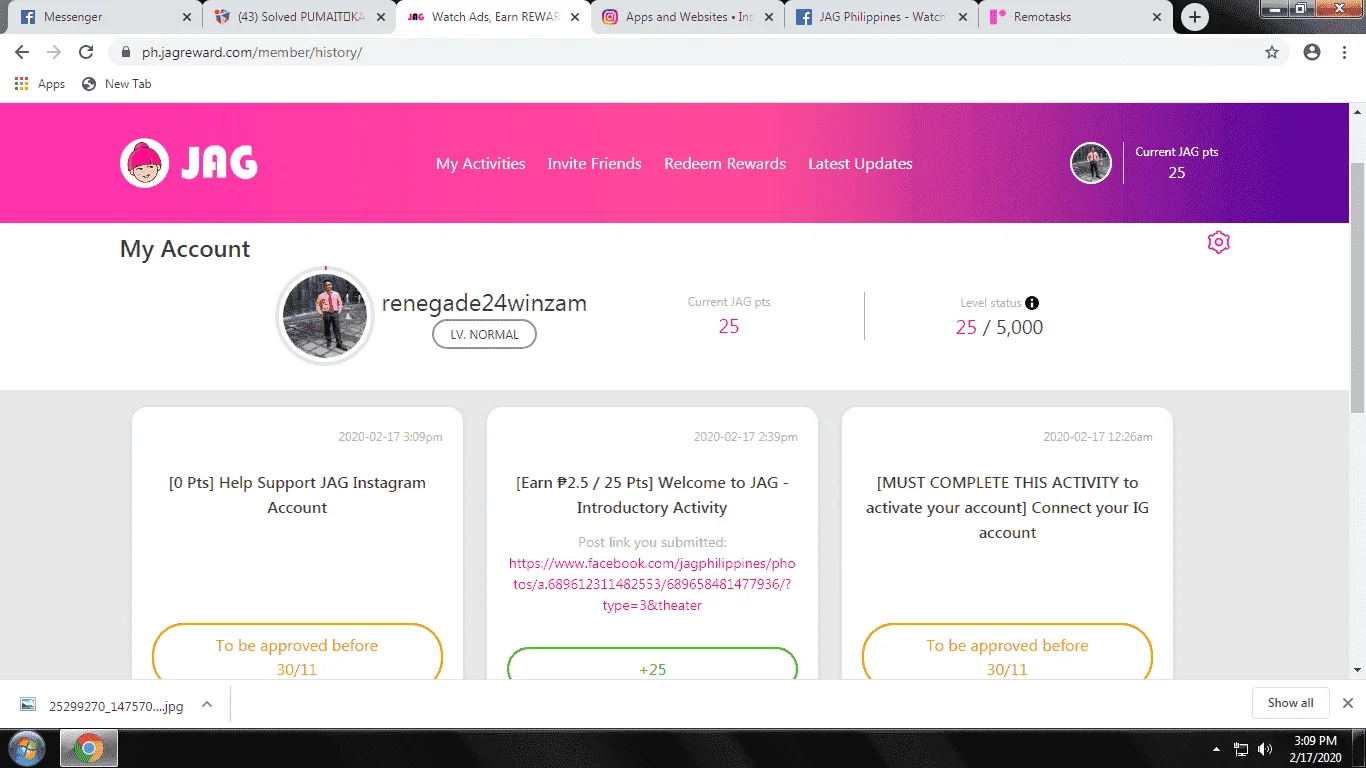Viewport: 1366px width, 768px height.
Task: Click the Connect your IG account activity title
Action: (x=1007, y=507)
